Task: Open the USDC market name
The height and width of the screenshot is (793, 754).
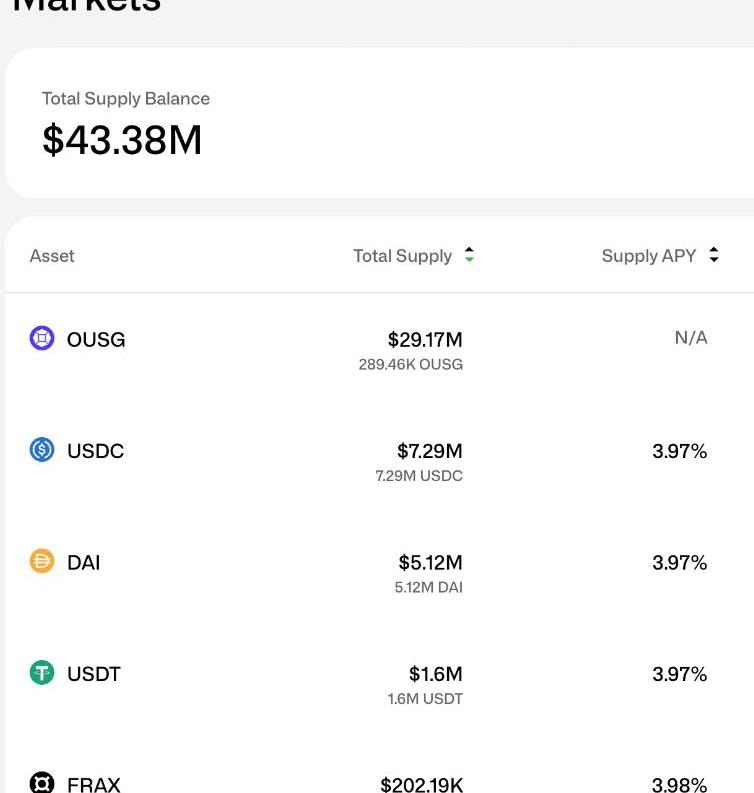Action: coord(95,451)
